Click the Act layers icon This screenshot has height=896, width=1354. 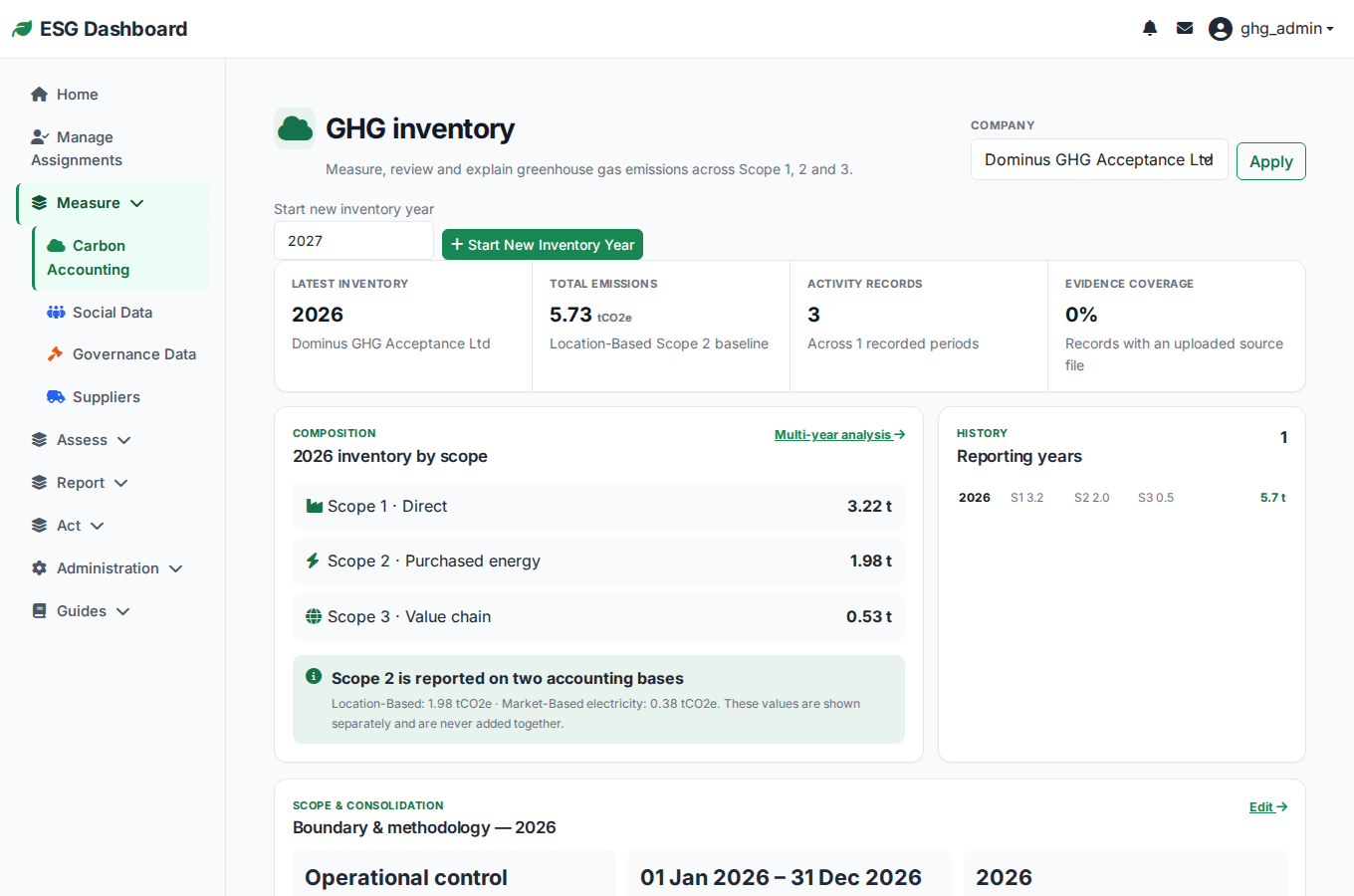(40, 526)
